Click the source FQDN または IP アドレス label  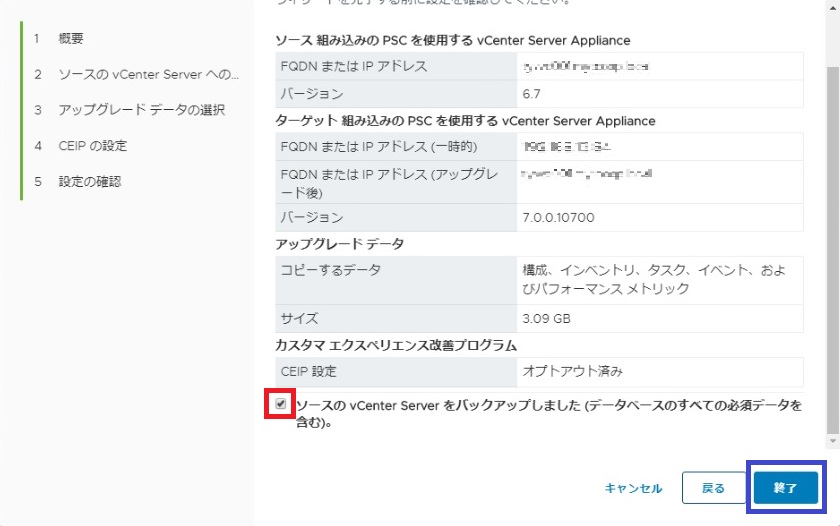click(x=354, y=66)
